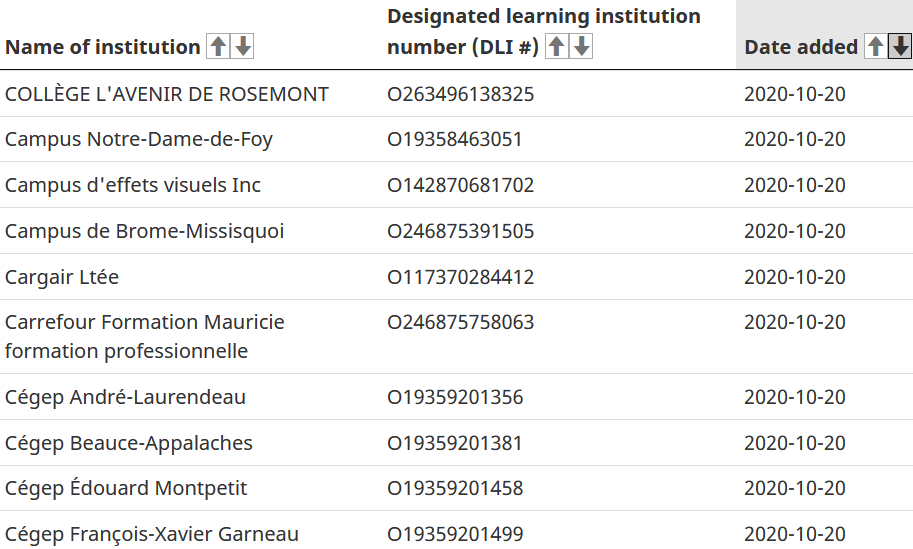Select Cégep Beauce-Appalaches name cell

click(x=129, y=443)
